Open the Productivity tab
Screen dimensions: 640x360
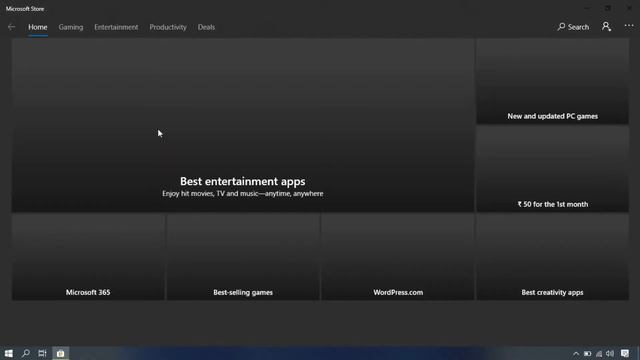[x=168, y=27]
